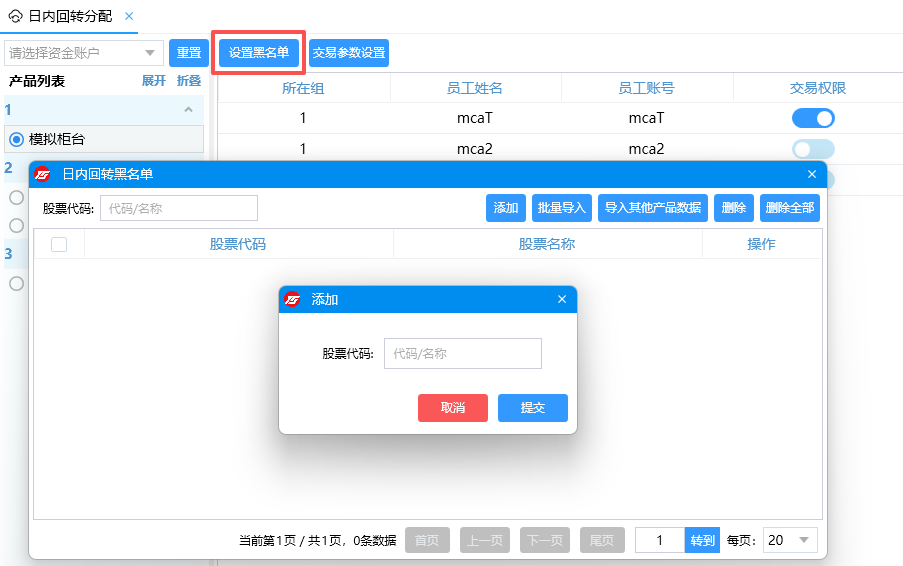Click the 重置 button
903x566 pixels.
[189, 53]
